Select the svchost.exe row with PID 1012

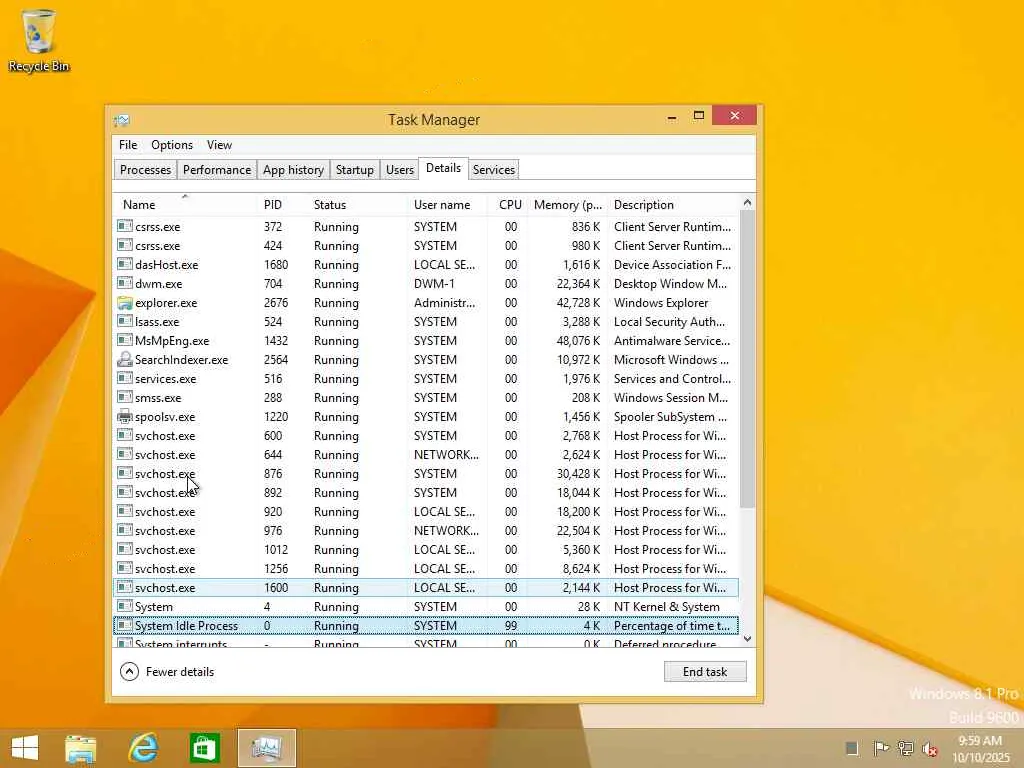426,549
